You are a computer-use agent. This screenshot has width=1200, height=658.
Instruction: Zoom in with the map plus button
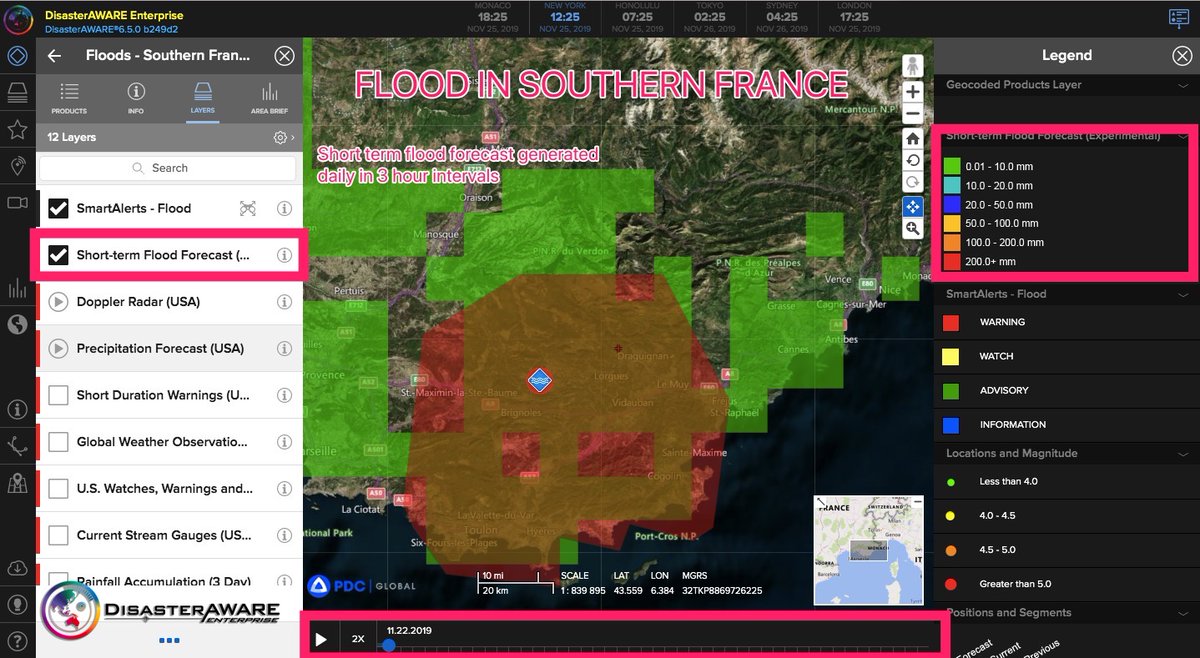tap(913, 91)
